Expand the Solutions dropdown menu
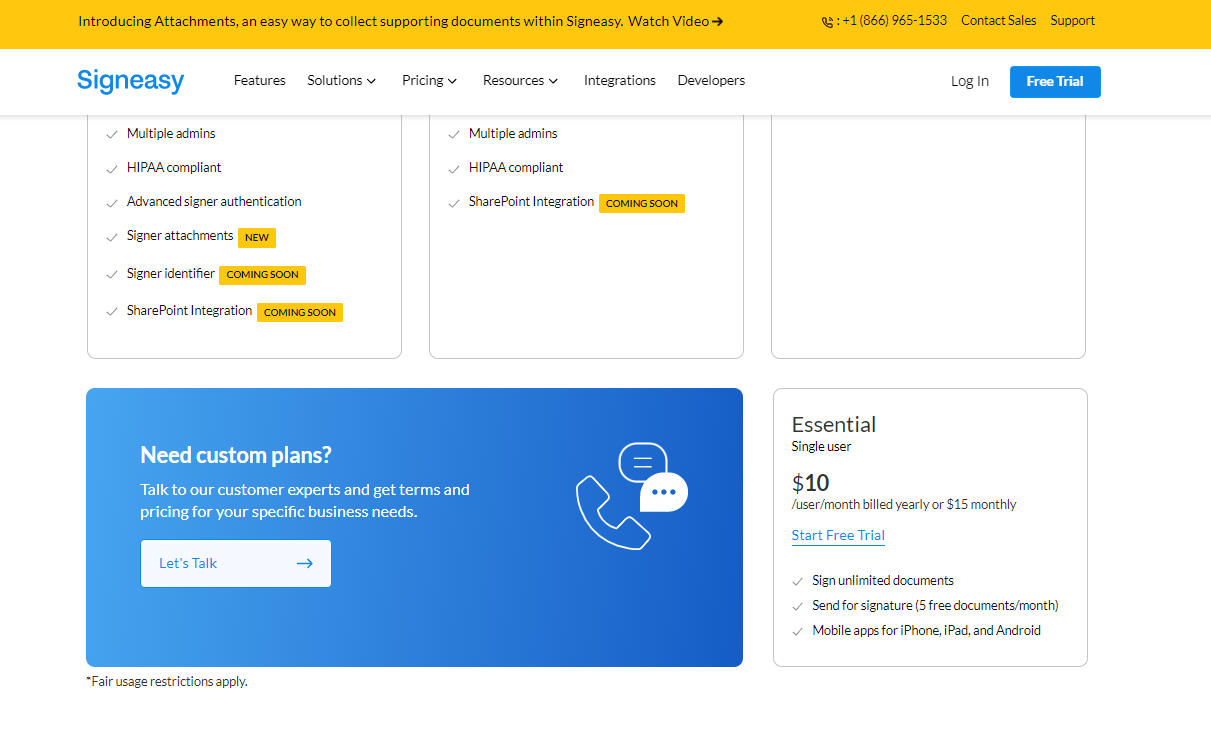The image size is (1211, 743). (341, 80)
